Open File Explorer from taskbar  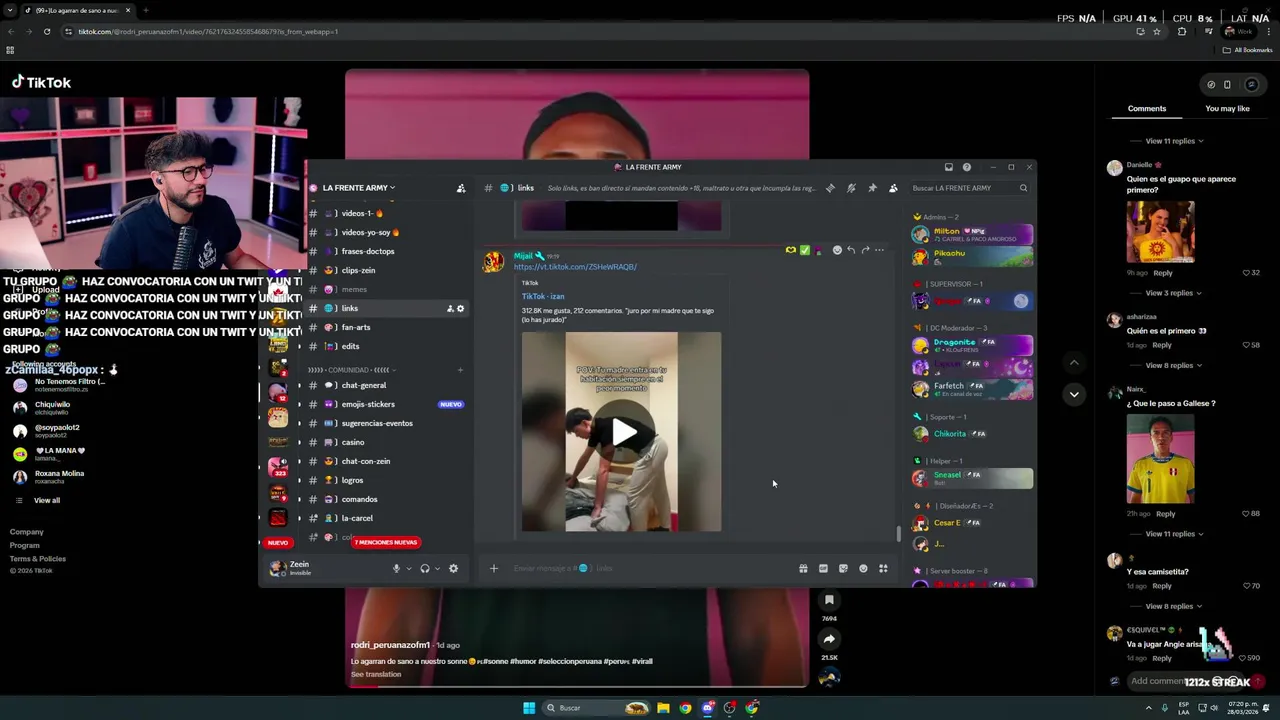(x=663, y=708)
